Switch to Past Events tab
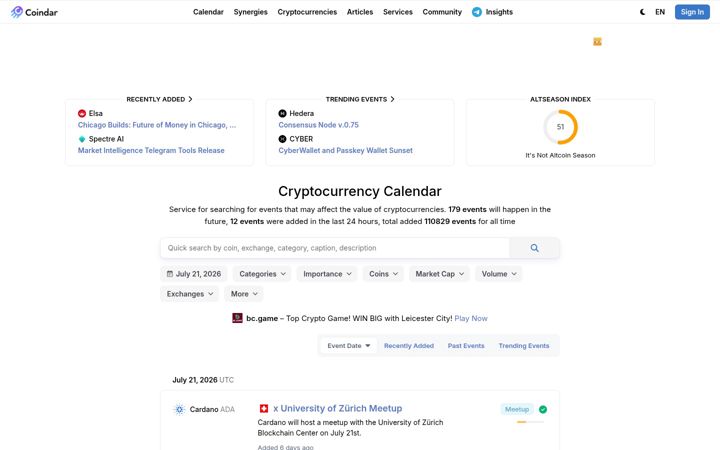 point(466,346)
